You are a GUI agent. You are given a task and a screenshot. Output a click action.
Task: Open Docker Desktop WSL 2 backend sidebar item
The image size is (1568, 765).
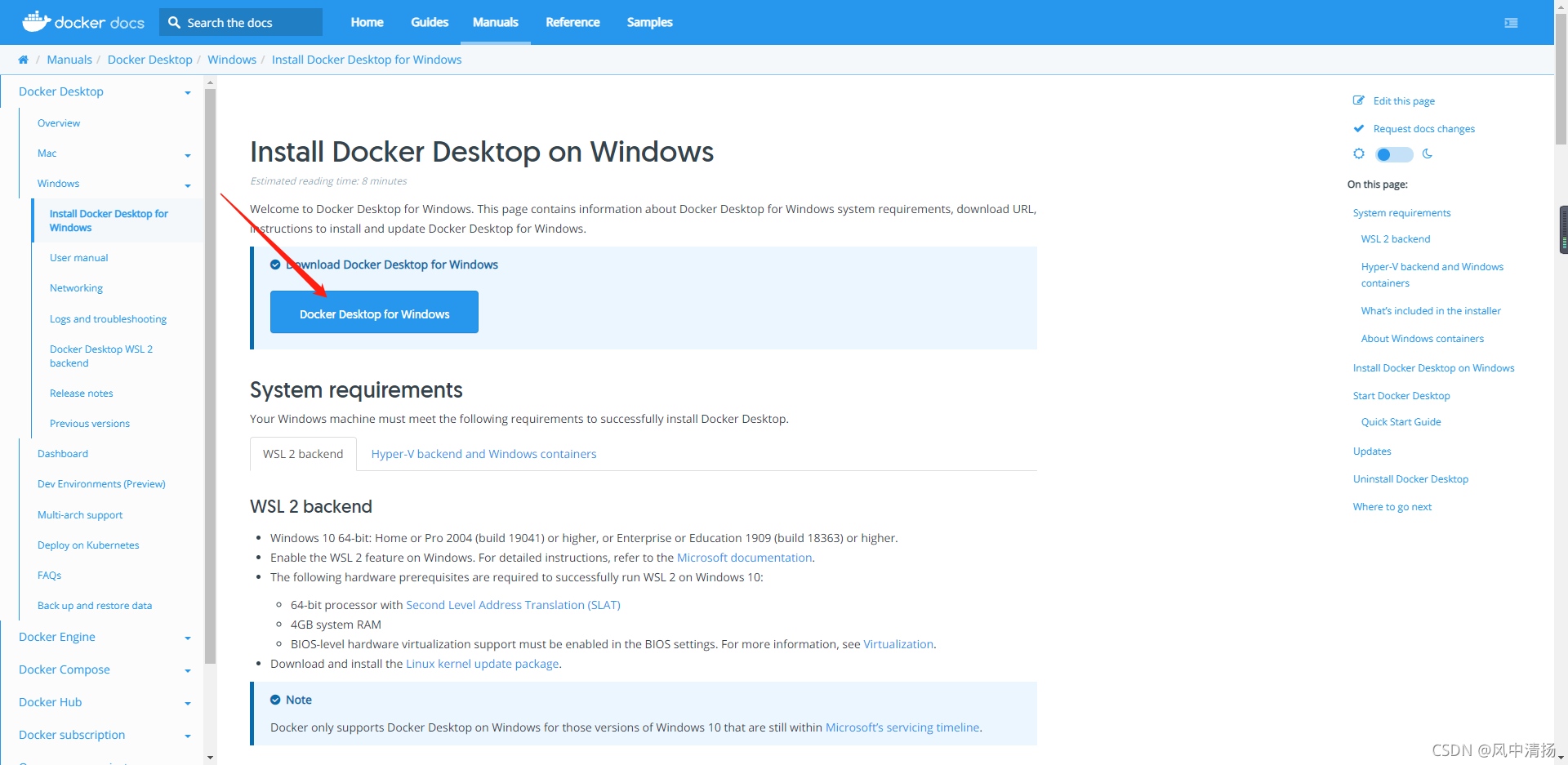[x=101, y=356]
